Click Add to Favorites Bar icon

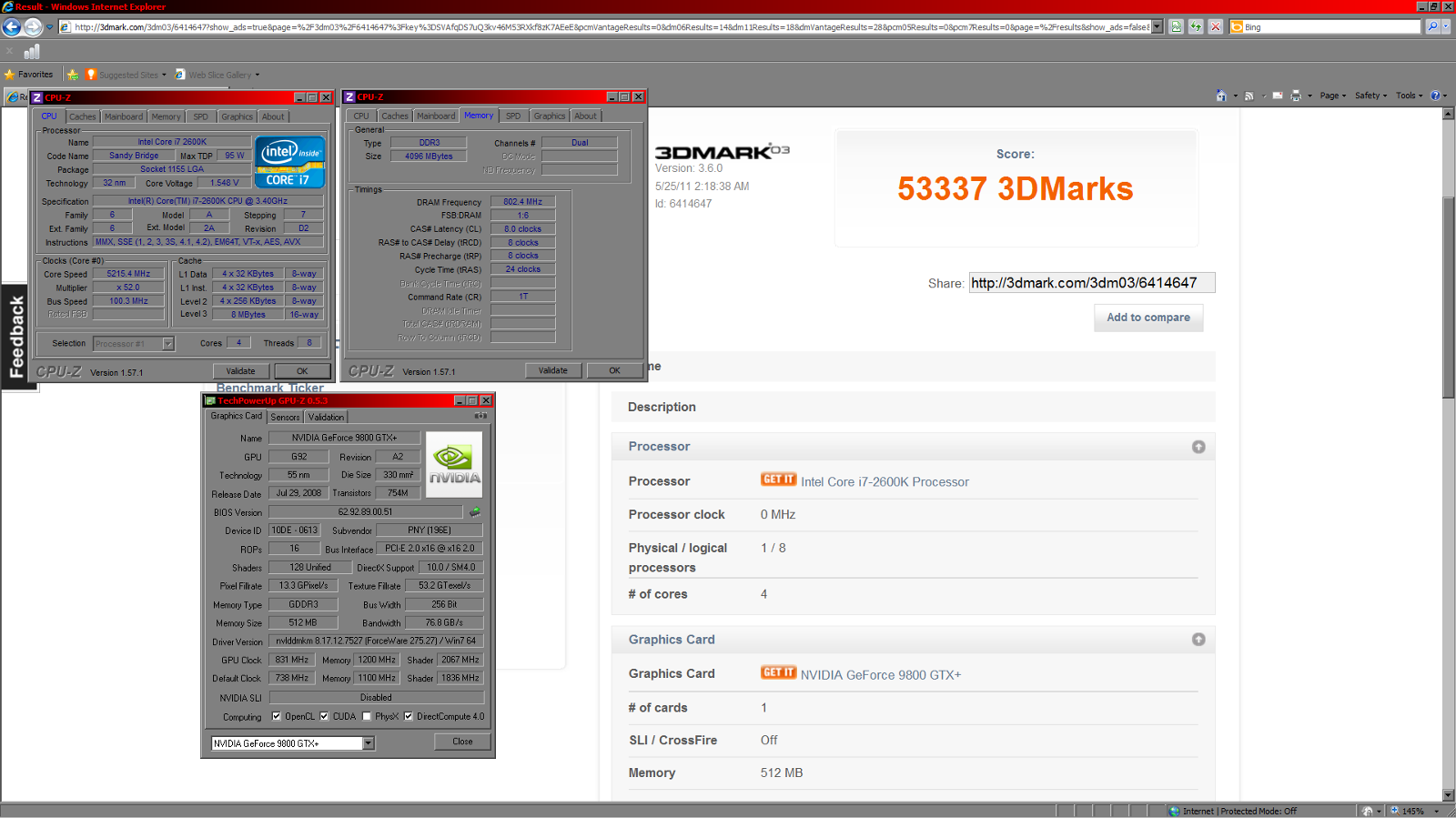[73, 75]
